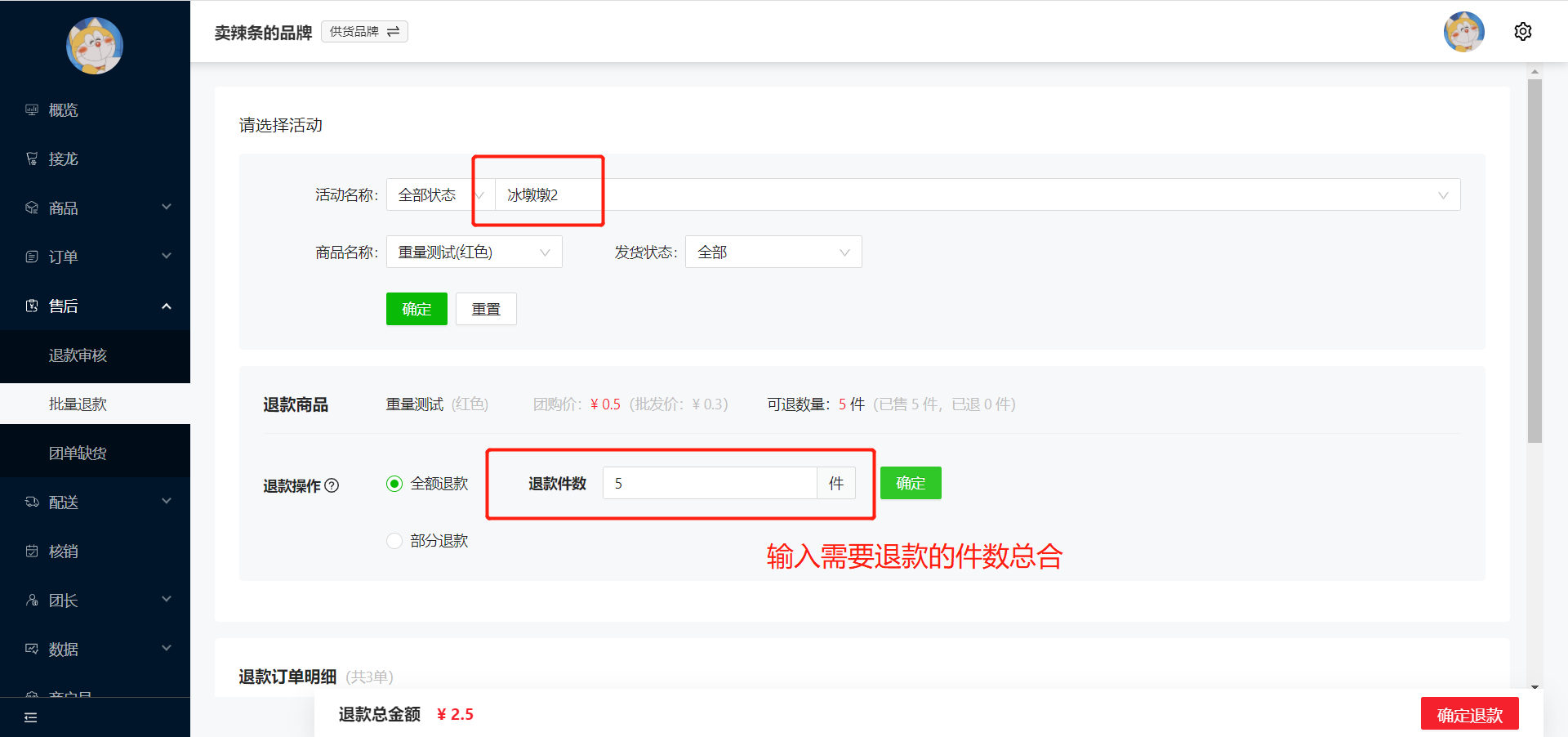Expand the 订单 menu chevron
Viewport: 1568px width, 737px height.
167,257
